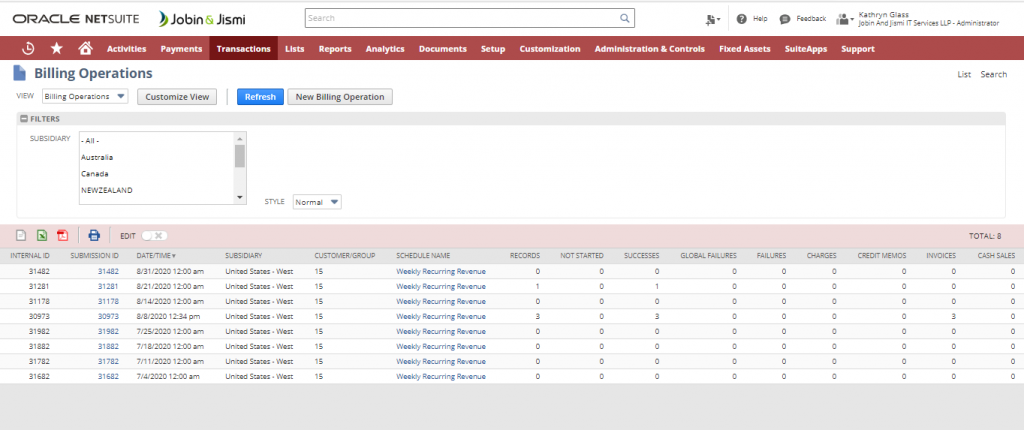Click the Shortcuts star icon

[x=56, y=48]
